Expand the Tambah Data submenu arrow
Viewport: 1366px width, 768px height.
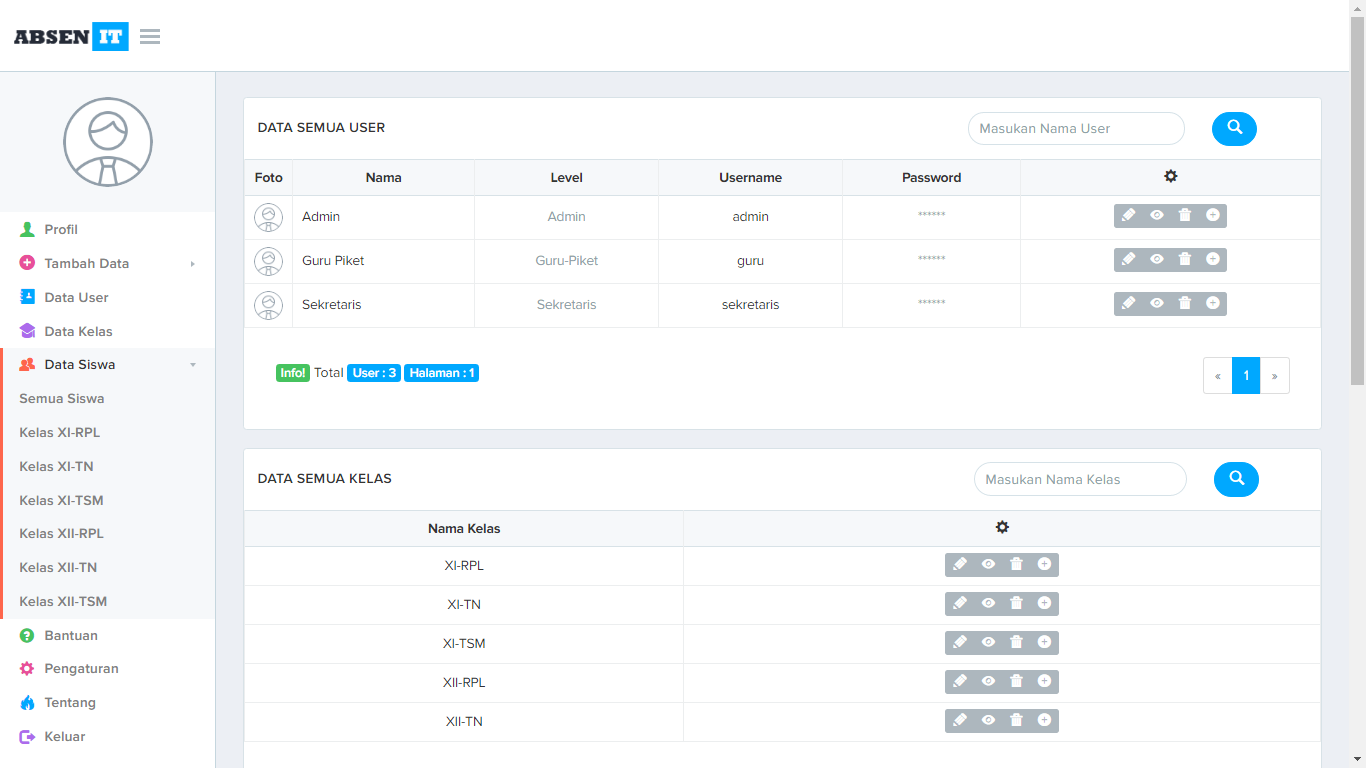[x=192, y=264]
